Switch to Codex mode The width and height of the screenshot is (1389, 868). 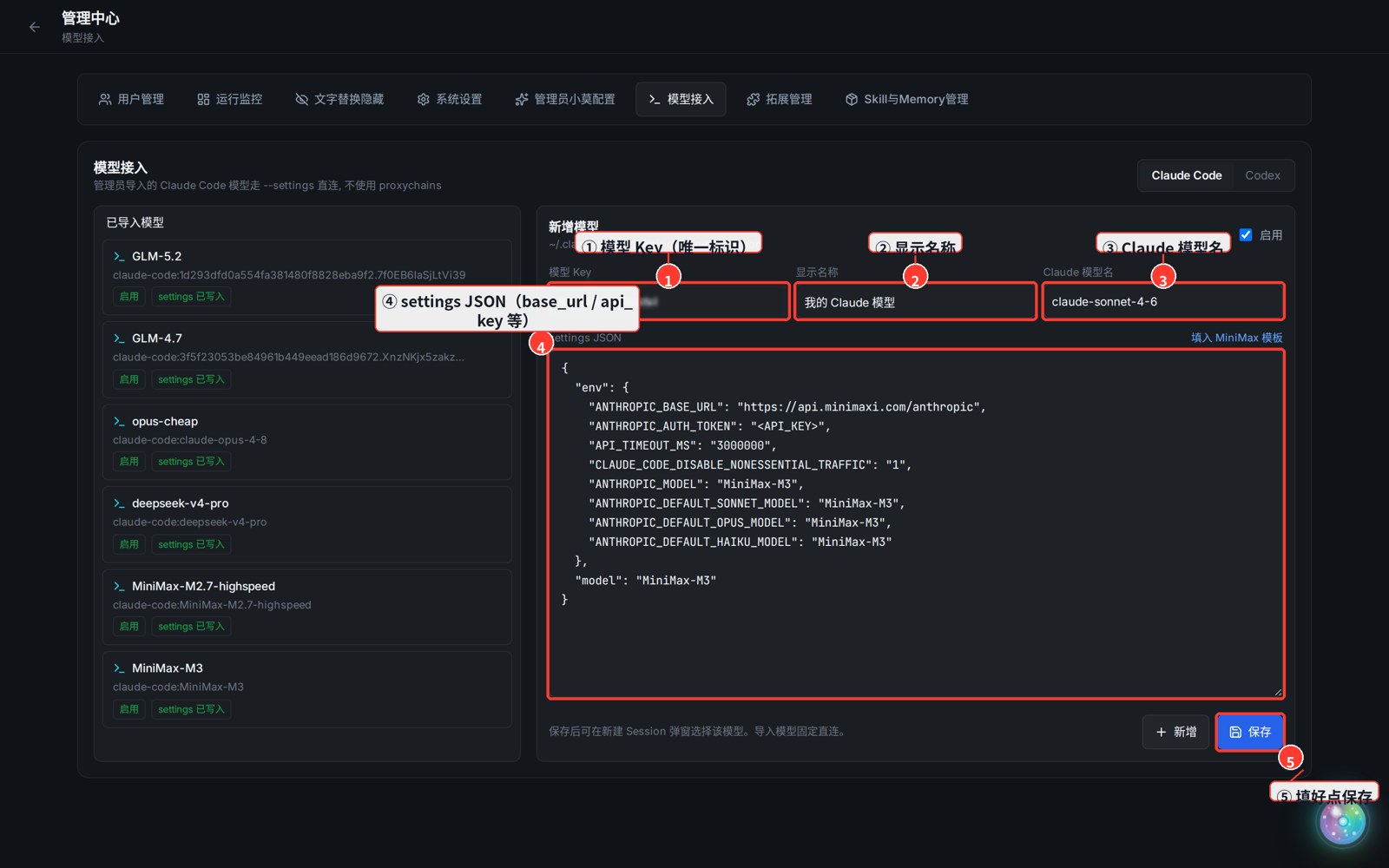pyautogui.click(x=1262, y=175)
